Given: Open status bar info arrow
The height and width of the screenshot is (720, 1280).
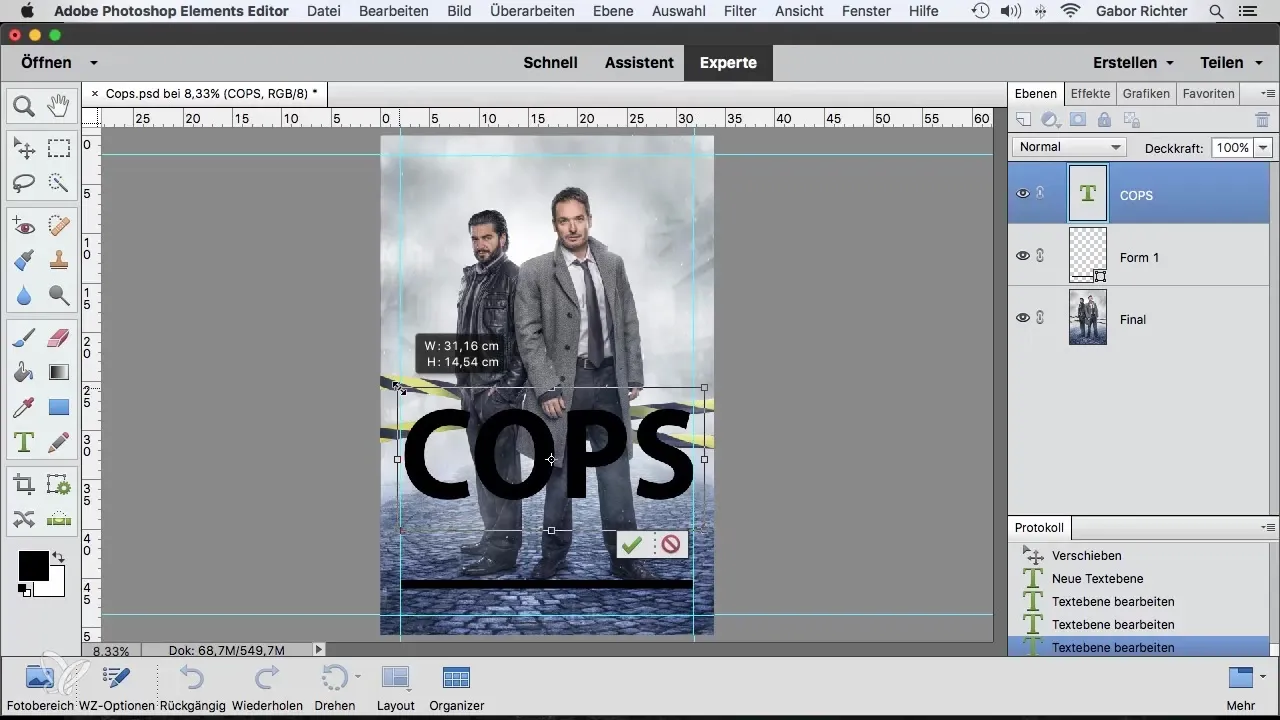Looking at the screenshot, I should (319, 649).
